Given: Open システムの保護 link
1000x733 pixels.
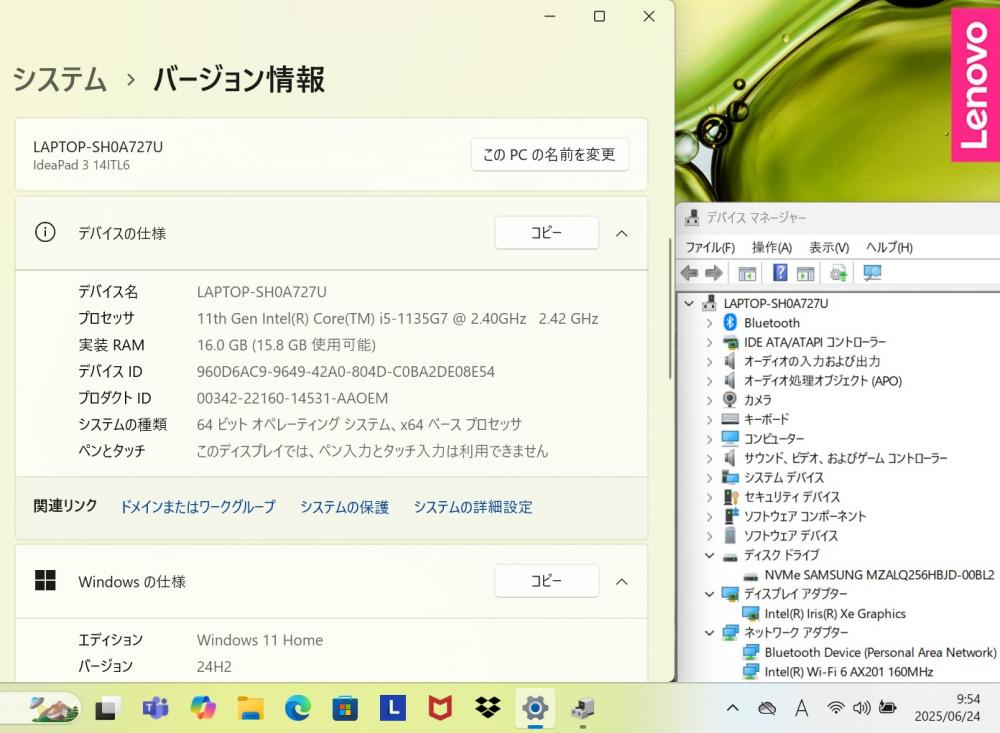Looking at the screenshot, I should pos(344,507).
